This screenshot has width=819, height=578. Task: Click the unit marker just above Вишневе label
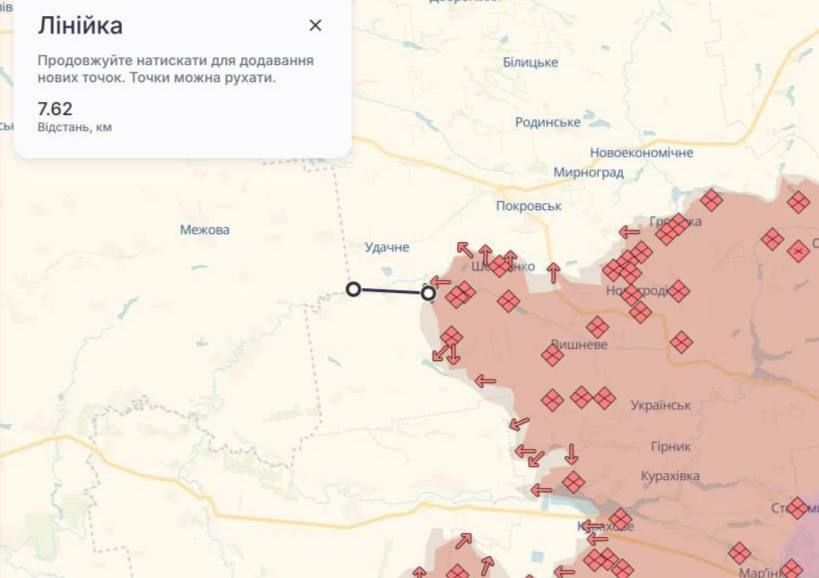597,327
